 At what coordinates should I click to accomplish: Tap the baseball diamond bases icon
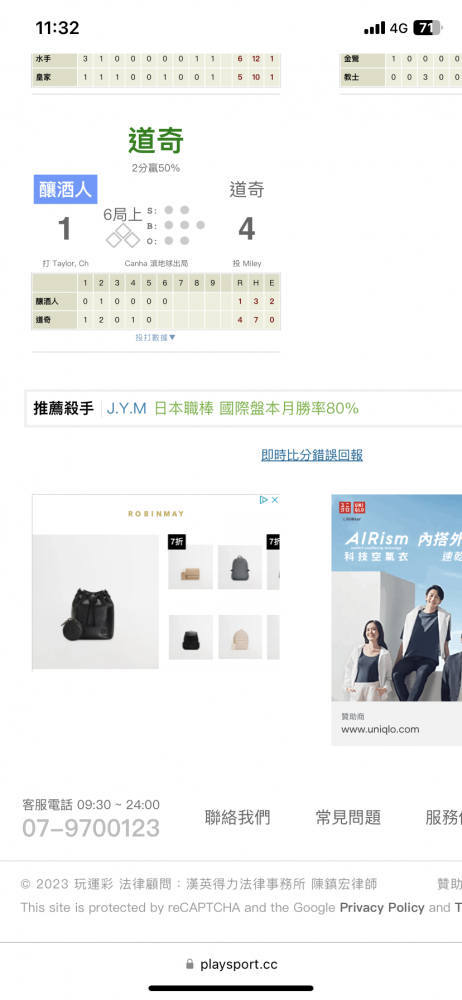(x=123, y=239)
